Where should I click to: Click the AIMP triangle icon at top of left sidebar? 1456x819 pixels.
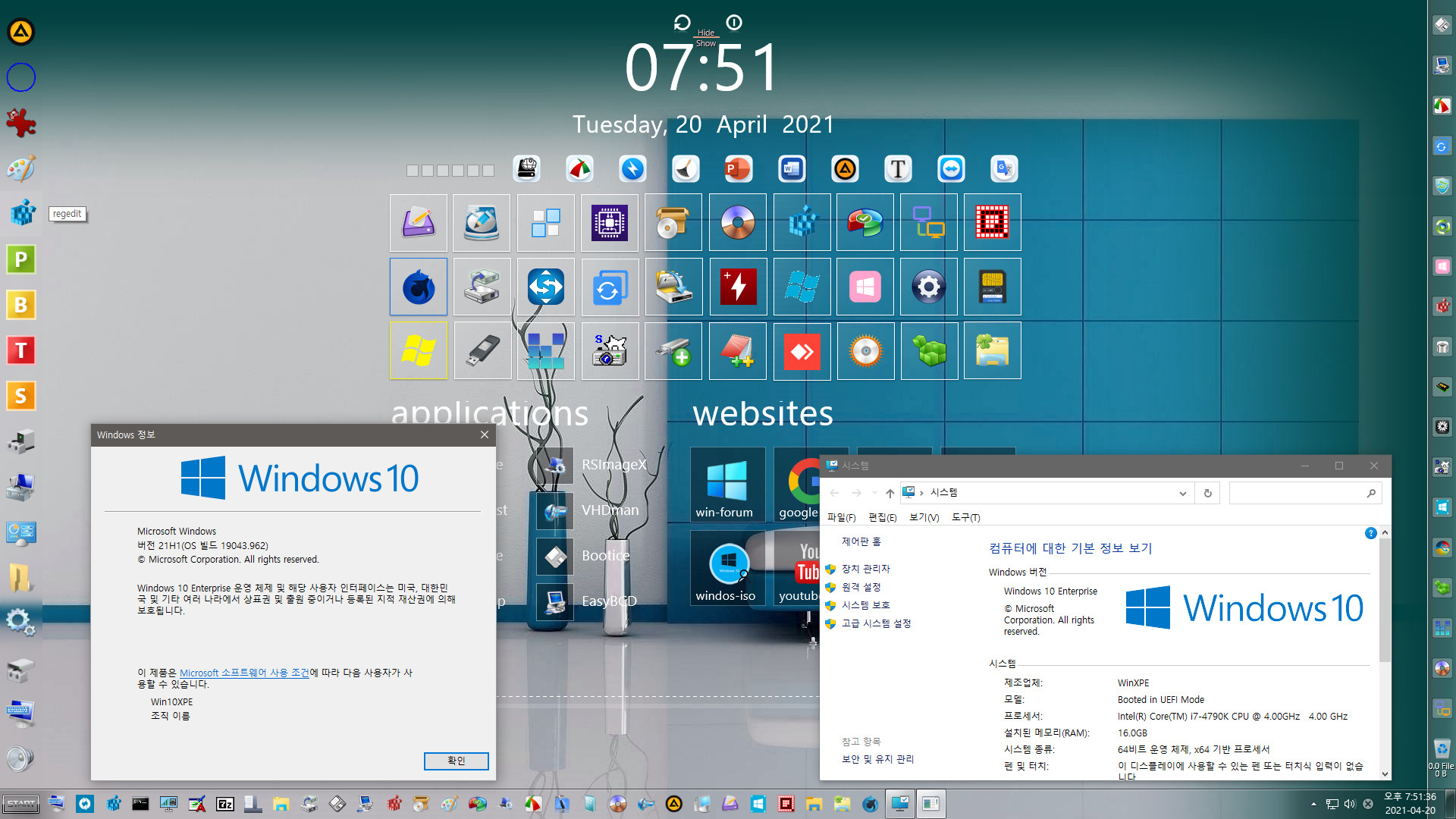(21, 32)
